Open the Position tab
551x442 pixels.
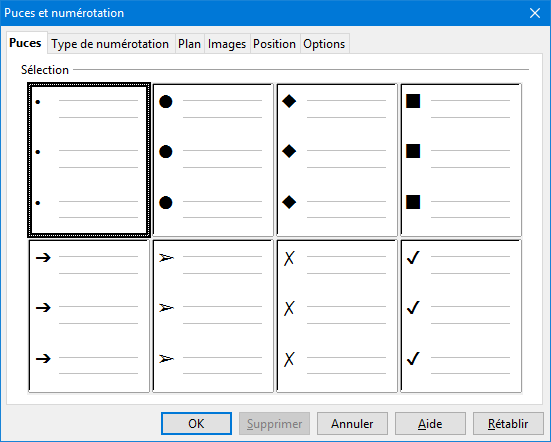click(x=274, y=44)
